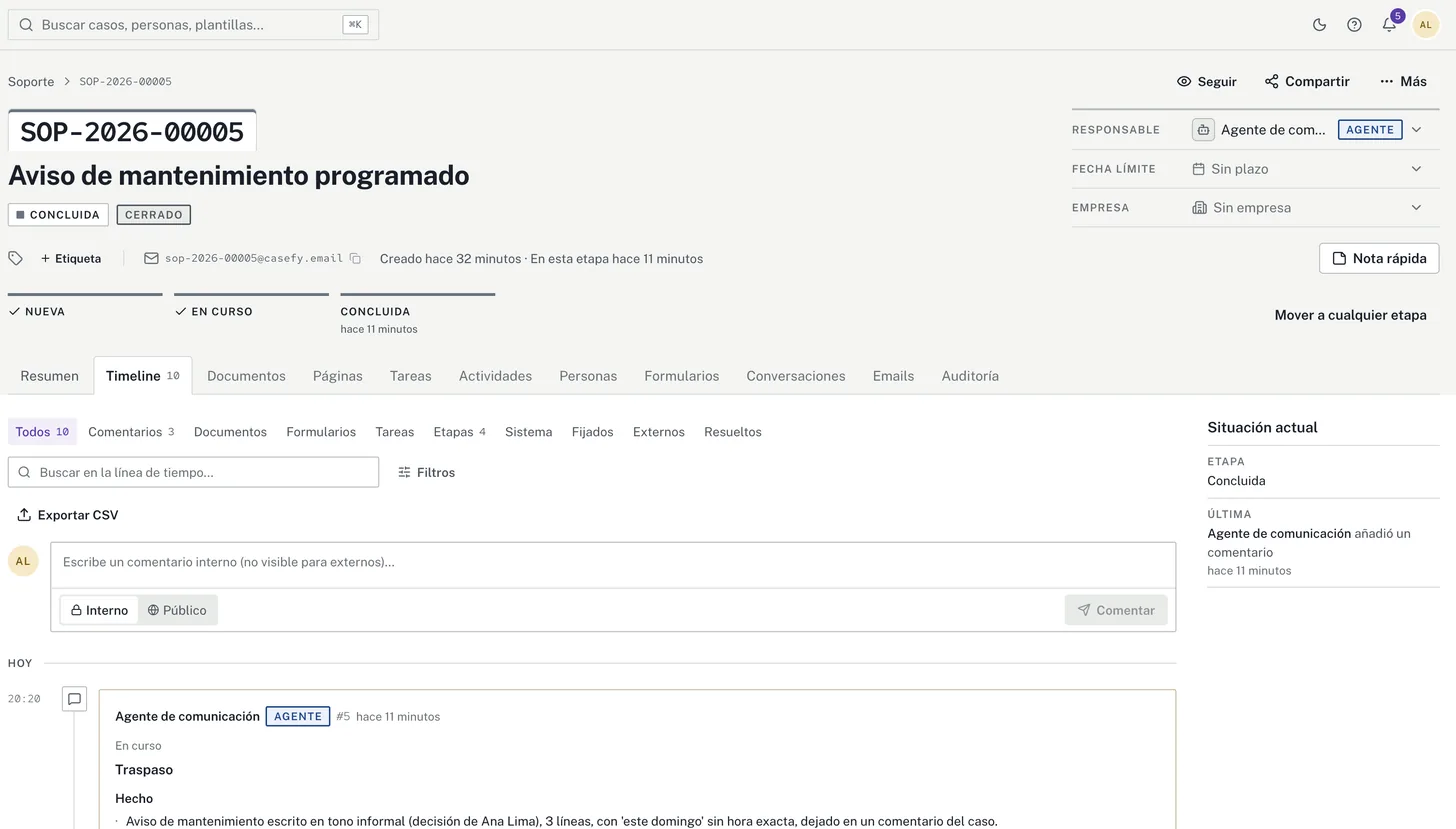
Task: Click the CONCLUIDA status badge
Action: point(58,215)
